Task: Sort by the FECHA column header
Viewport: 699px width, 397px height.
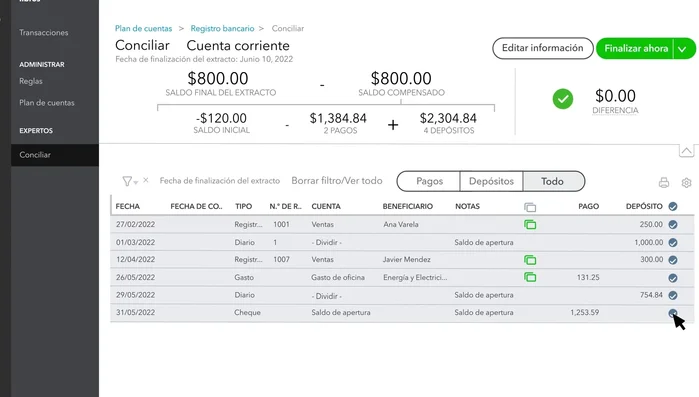Action: (127, 206)
